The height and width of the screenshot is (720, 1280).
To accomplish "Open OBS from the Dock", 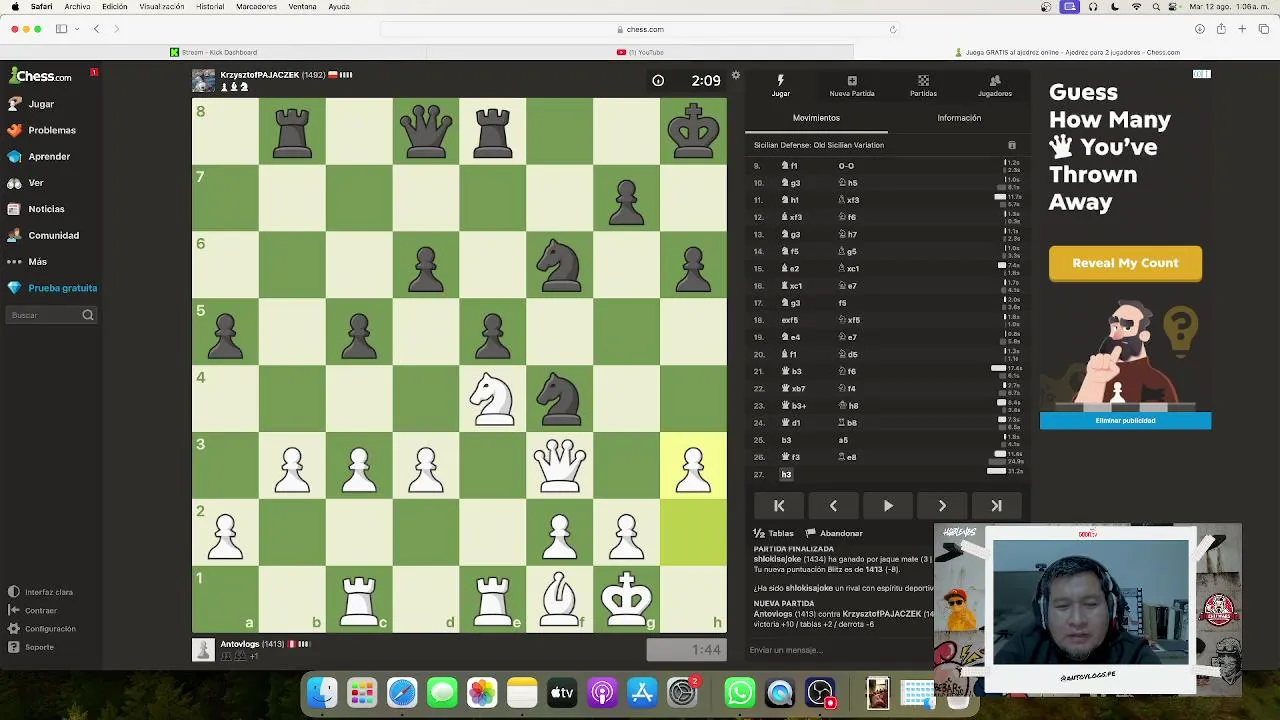I will (820, 692).
